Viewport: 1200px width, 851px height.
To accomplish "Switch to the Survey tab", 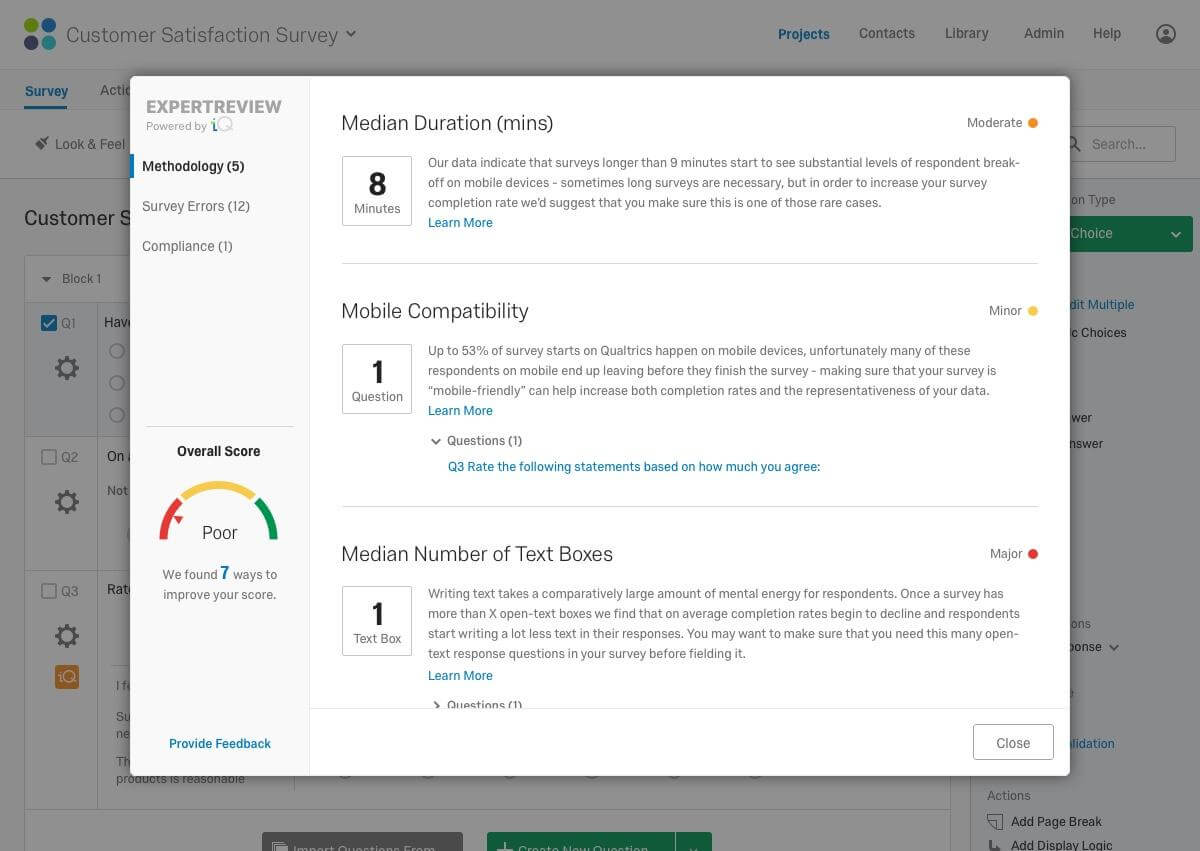I will 46,91.
